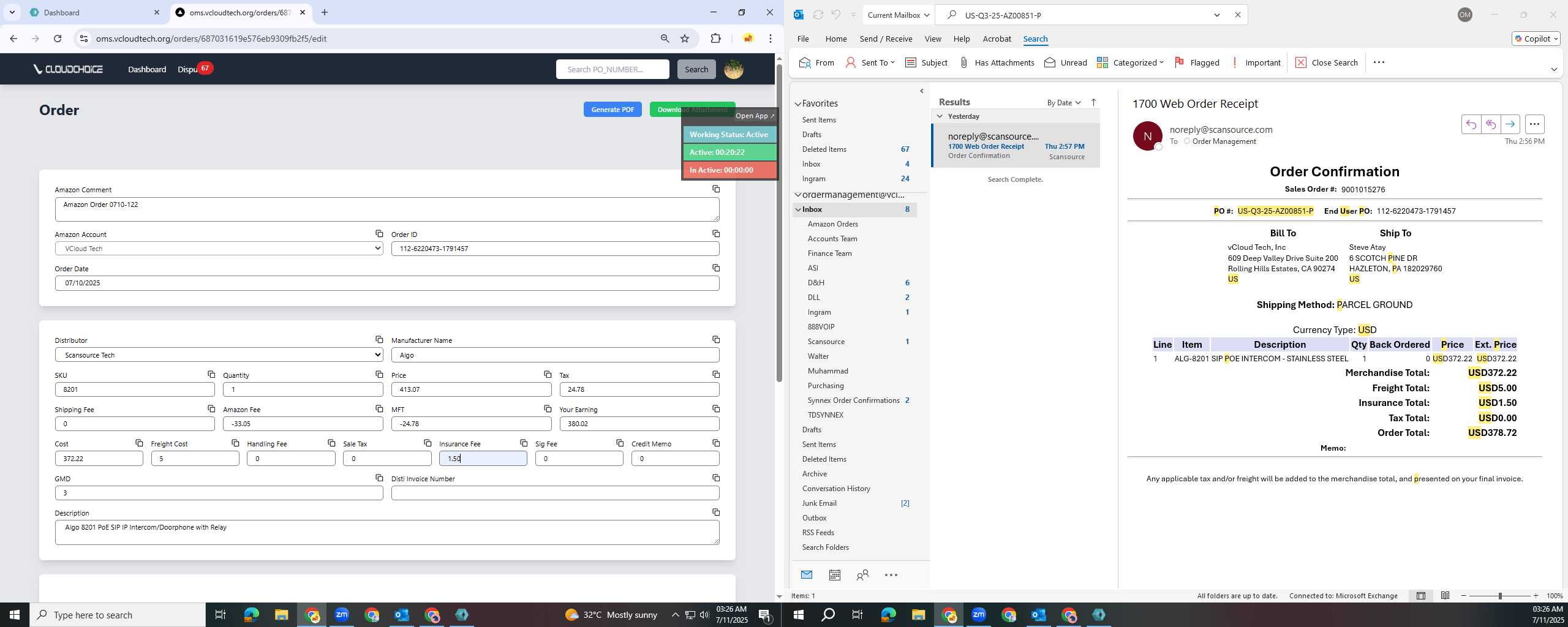The width and height of the screenshot is (1568, 627).
Task: Copy the Tax value
Action: pos(716,374)
